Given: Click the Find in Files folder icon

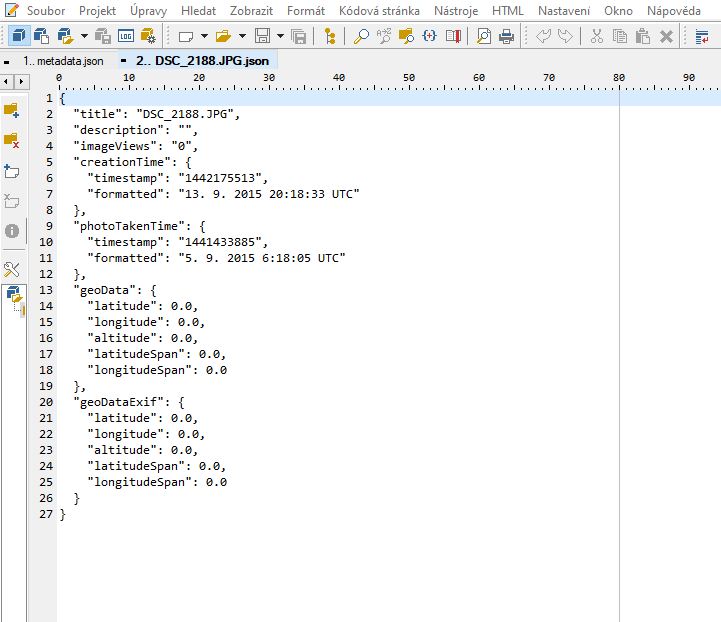Looking at the screenshot, I should tap(407, 37).
